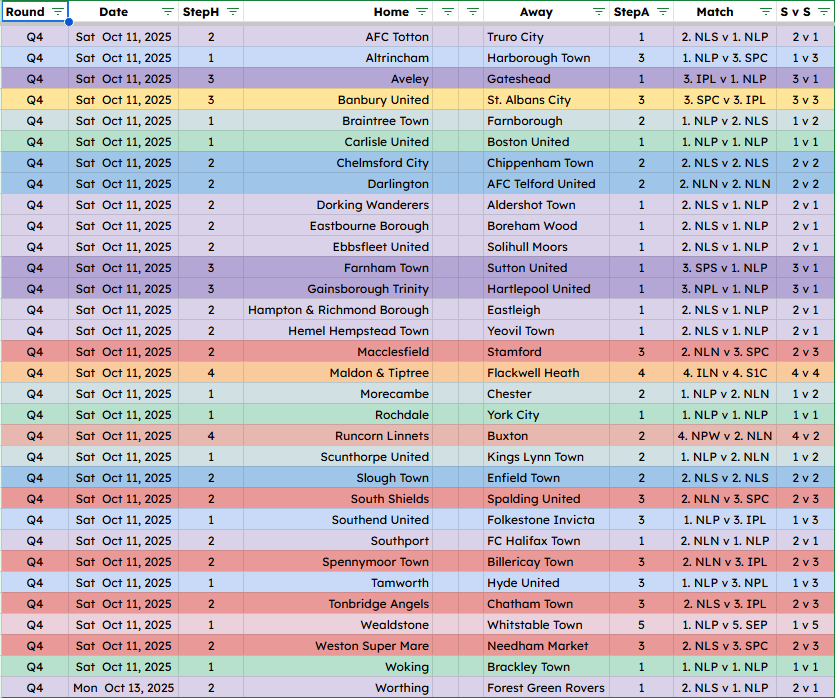Open the Round column filter
This screenshot has width=836, height=698.
tap(58, 12)
